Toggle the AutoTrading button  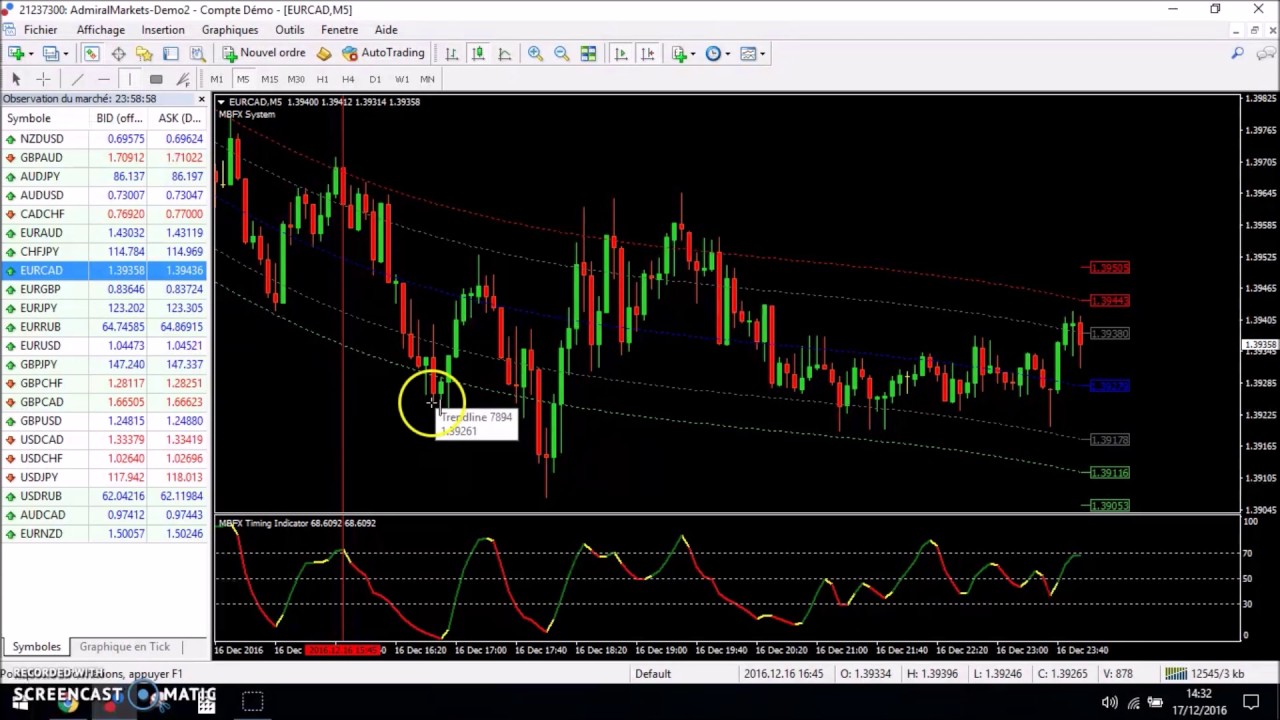[383, 53]
